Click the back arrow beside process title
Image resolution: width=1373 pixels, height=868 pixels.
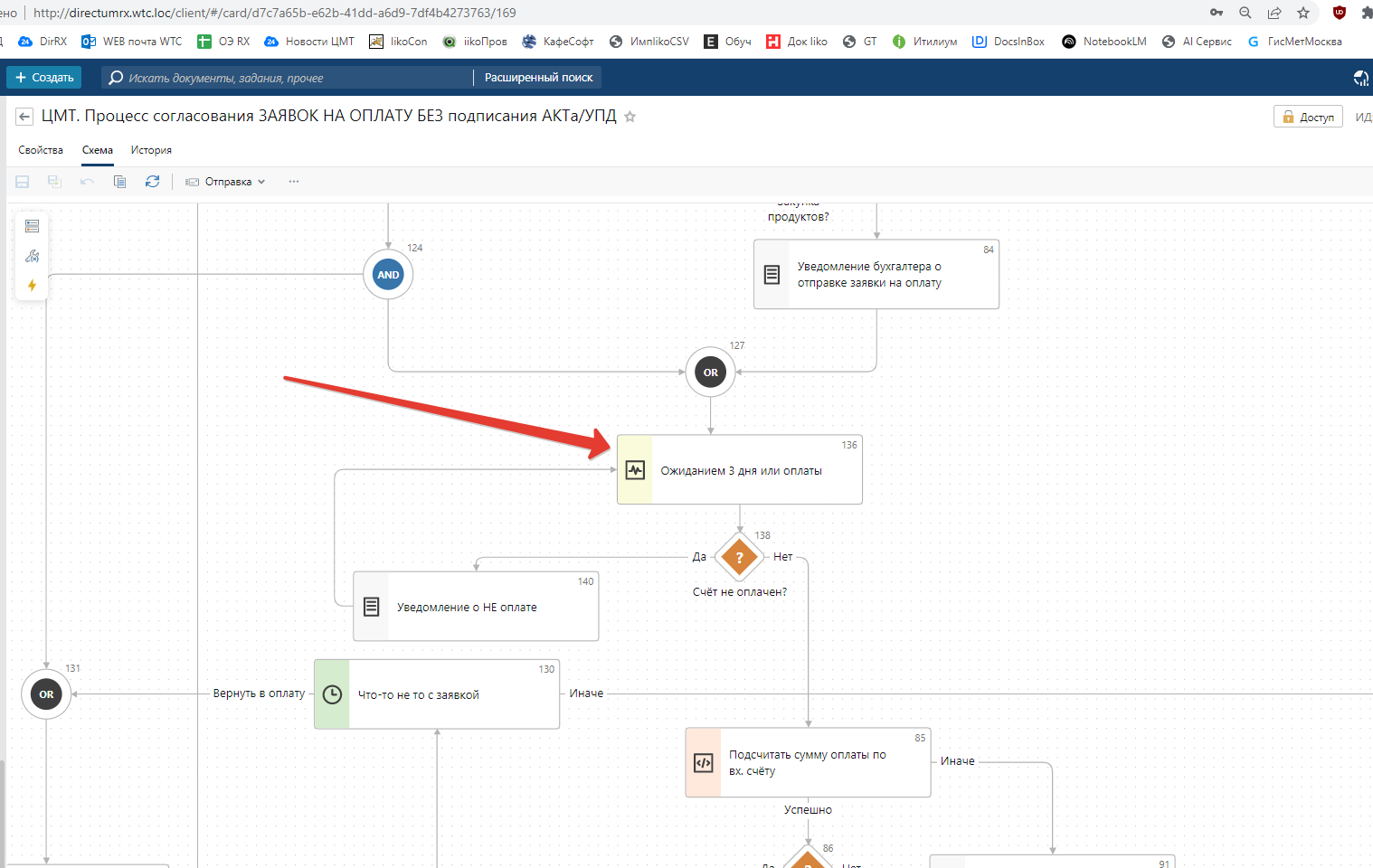[x=24, y=117]
